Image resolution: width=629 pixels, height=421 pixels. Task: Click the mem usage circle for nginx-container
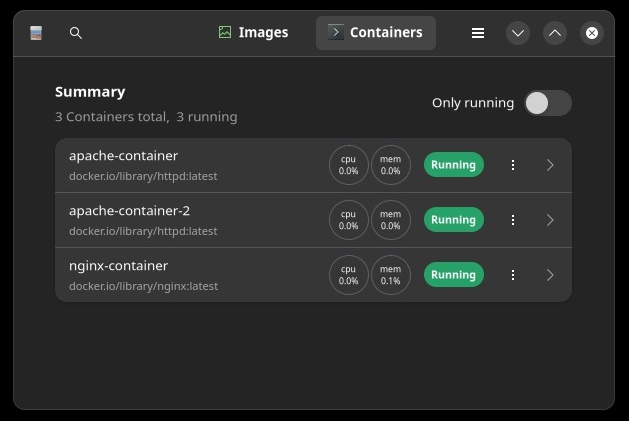[391, 275]
